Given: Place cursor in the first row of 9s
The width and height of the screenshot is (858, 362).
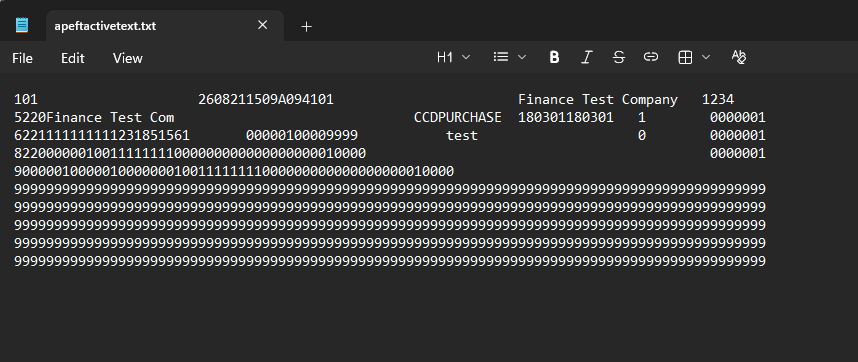Looking at the screenshot, I should click(390, 189).
